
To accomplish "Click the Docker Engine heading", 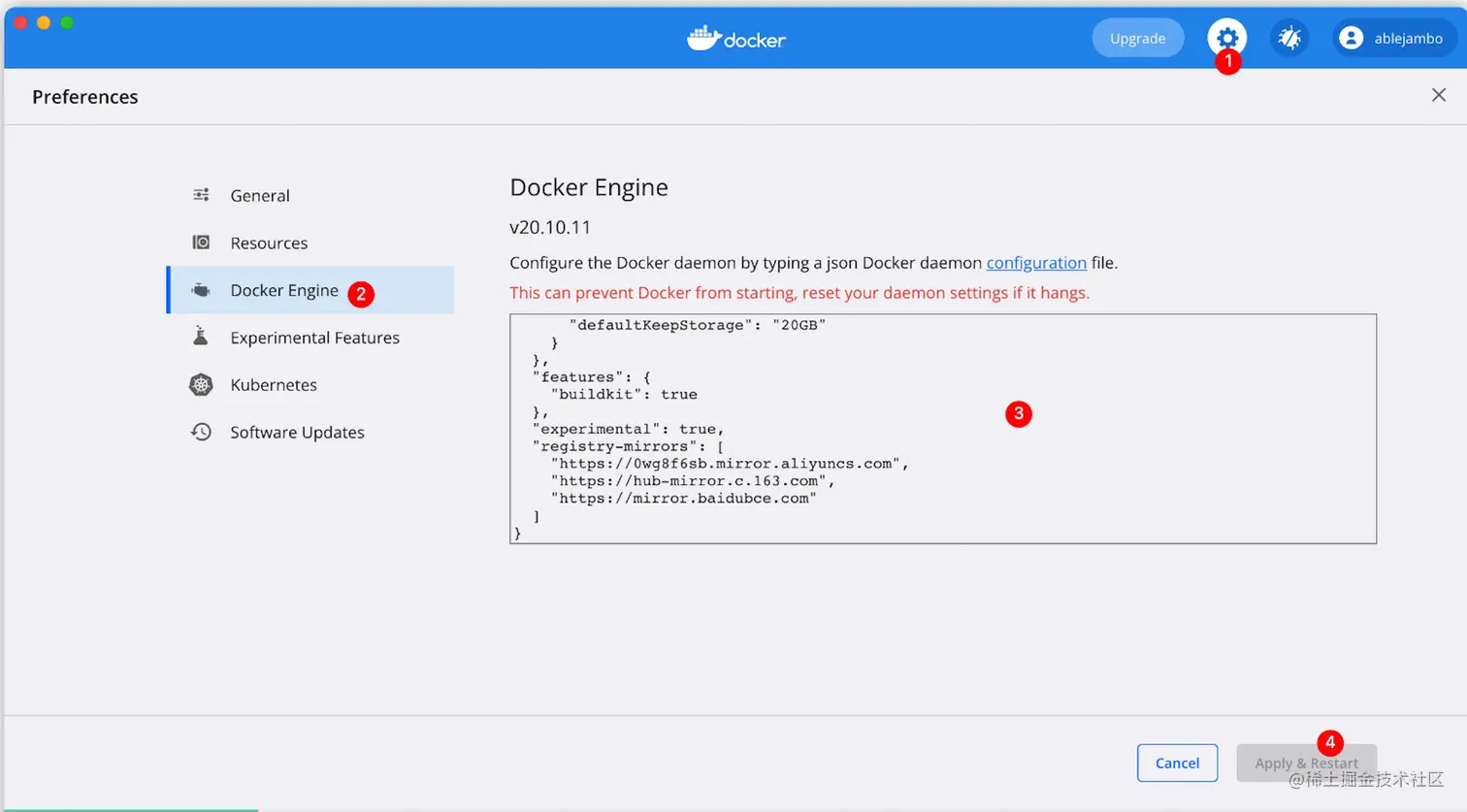I will click(x=589, y=187).
